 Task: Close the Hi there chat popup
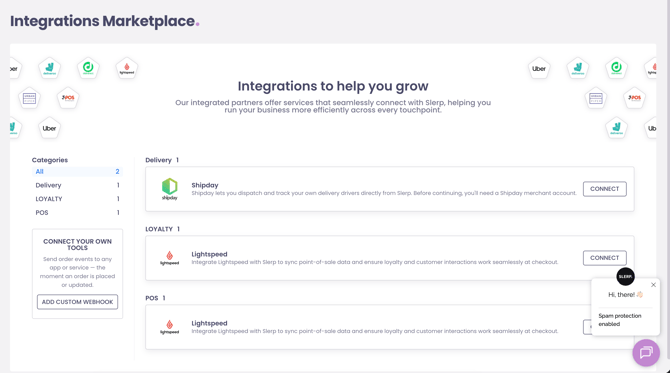[x=653, y=285]
